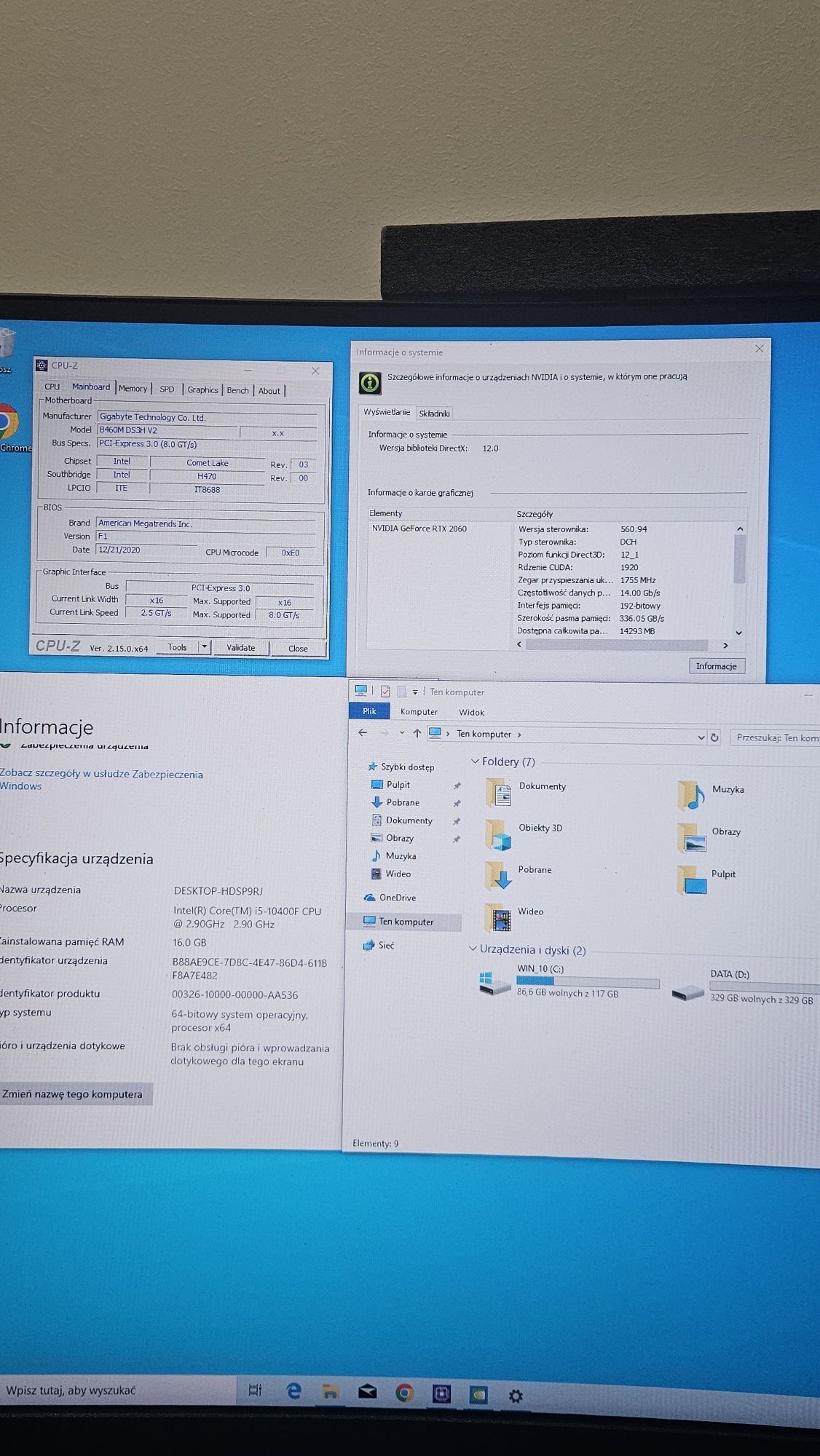Open the Mail app from the taskbar
This screenshot has height=1456, width=820.
(x=368, y=1393)
